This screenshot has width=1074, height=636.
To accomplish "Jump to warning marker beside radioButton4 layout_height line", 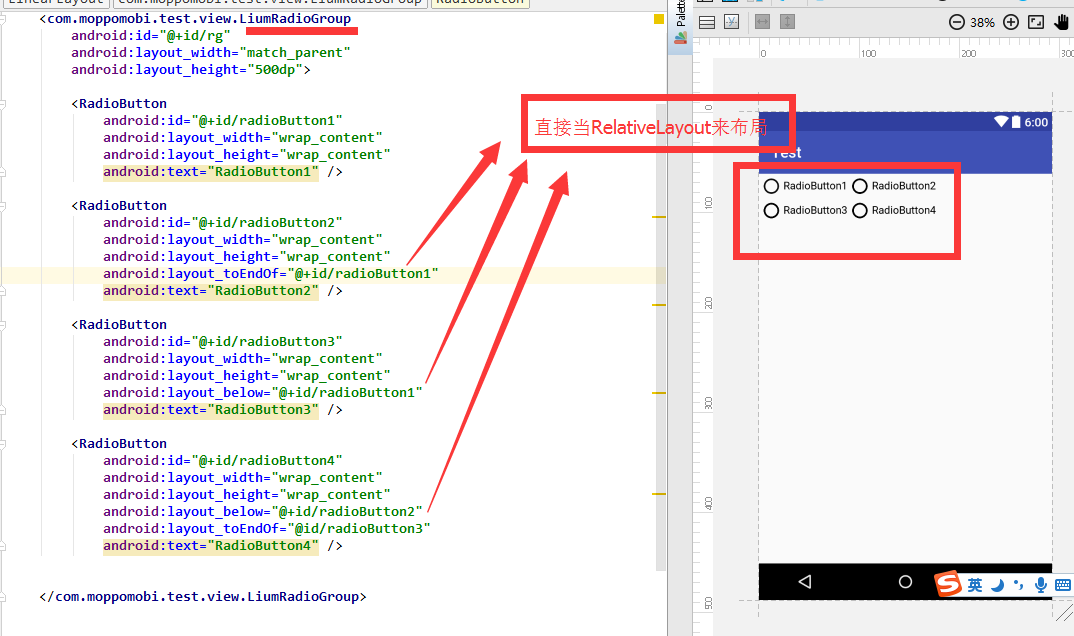I will point(659,494).
